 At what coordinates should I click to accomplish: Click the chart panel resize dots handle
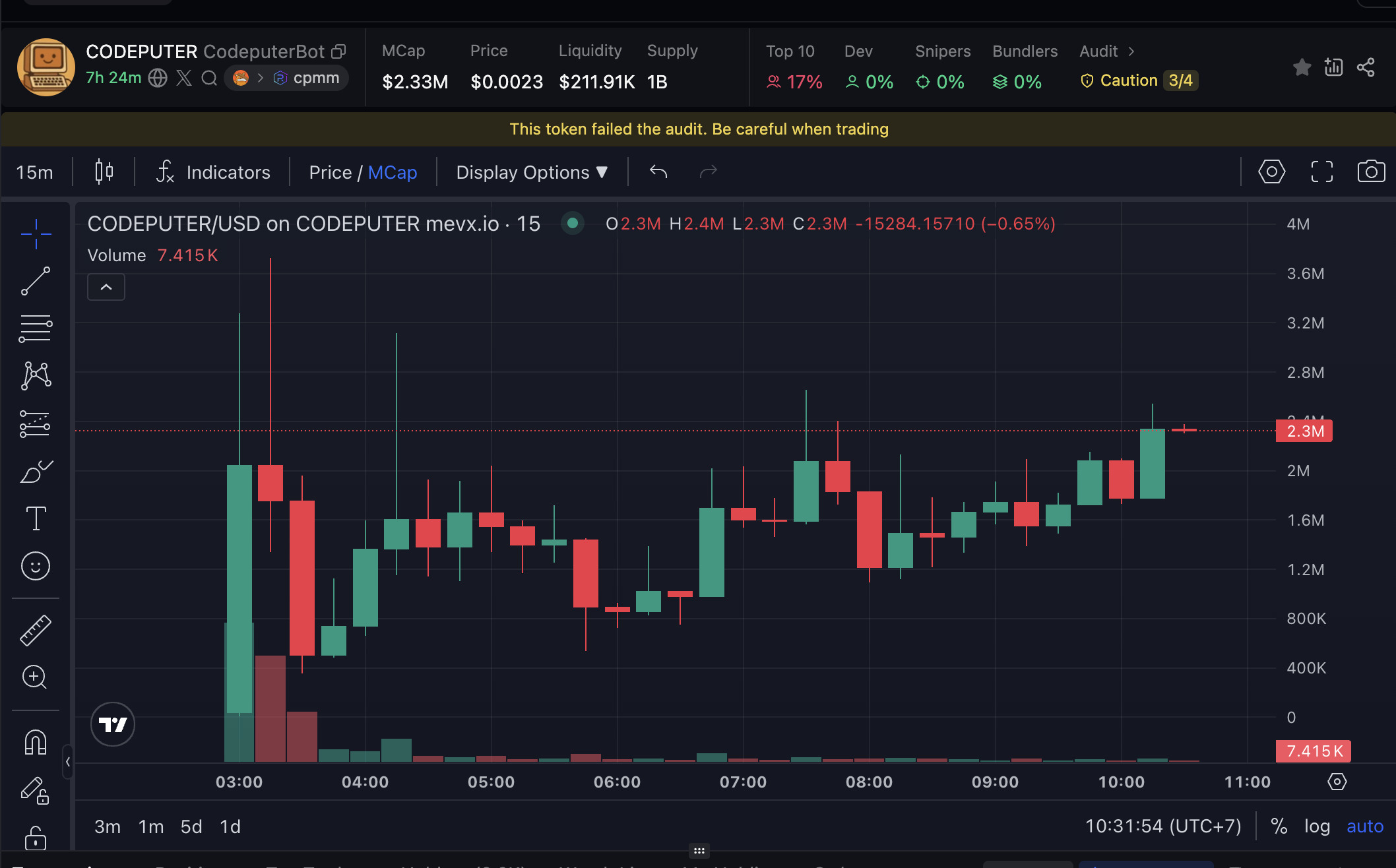699,850
